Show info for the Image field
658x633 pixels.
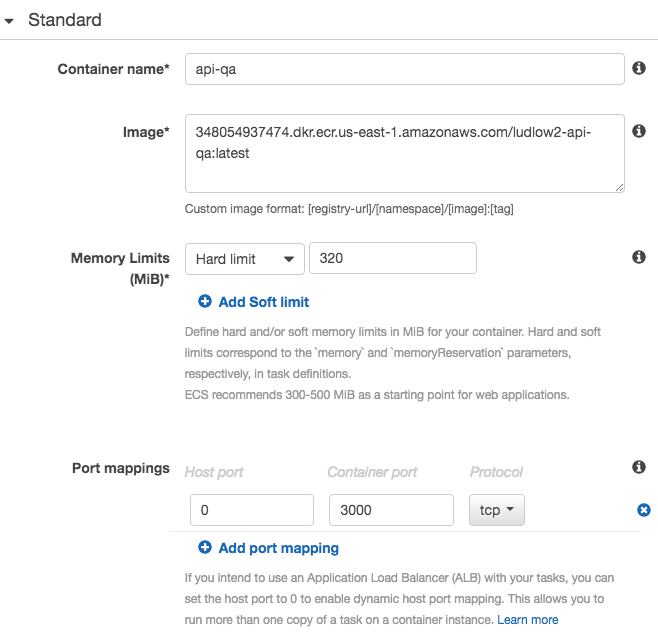639,131
